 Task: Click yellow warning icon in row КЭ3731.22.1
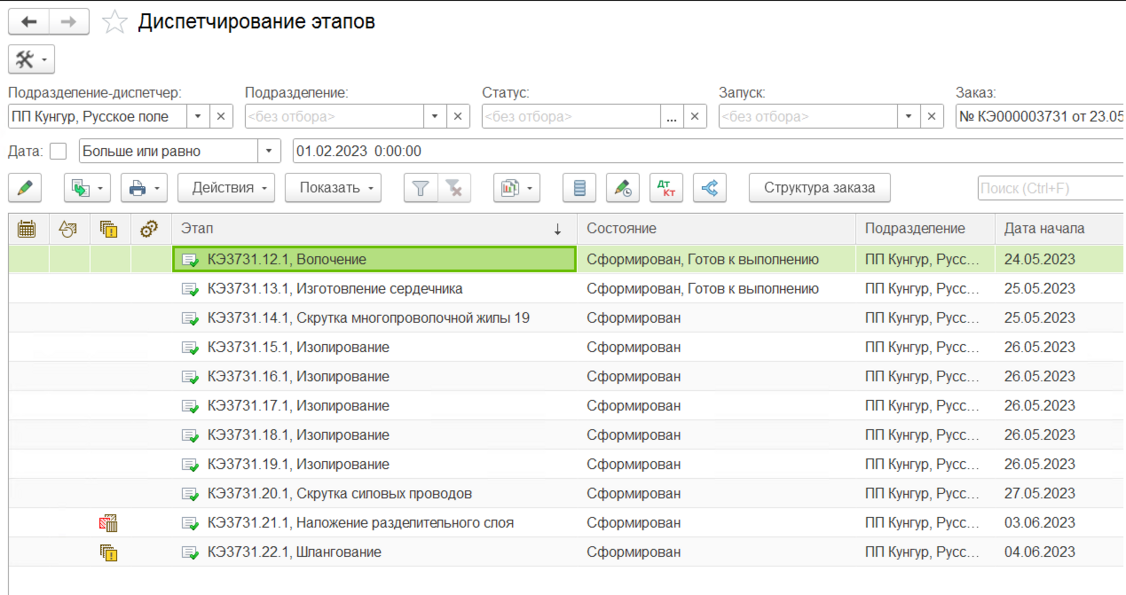[x=108, y=553]
